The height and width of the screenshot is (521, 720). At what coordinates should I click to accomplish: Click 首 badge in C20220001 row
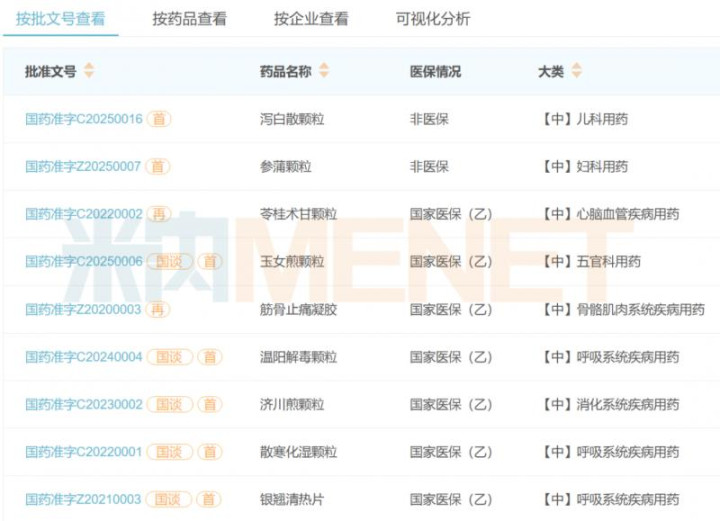coord(210,452)
